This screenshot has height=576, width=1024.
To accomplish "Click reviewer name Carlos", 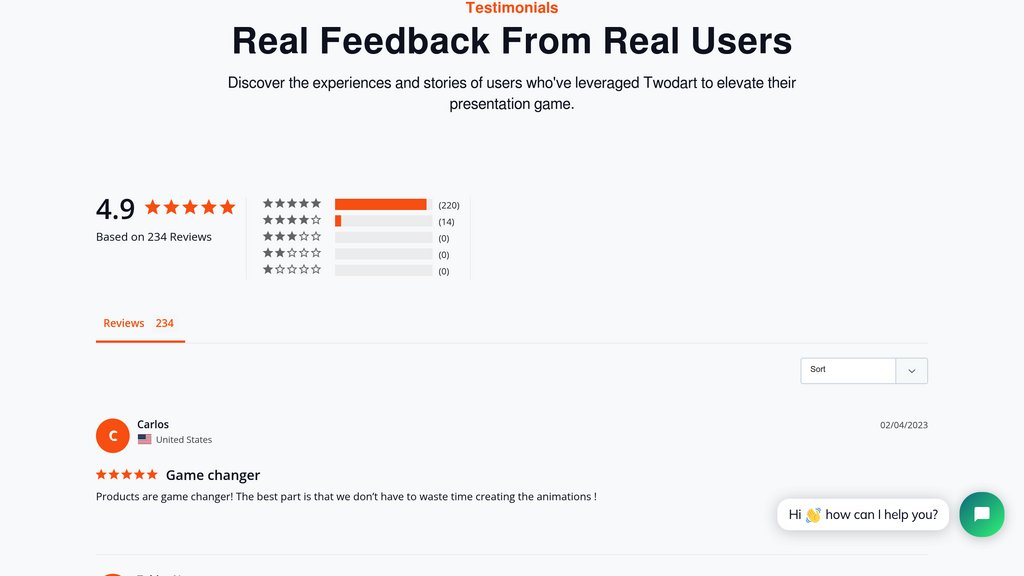I will pos(153,424).
